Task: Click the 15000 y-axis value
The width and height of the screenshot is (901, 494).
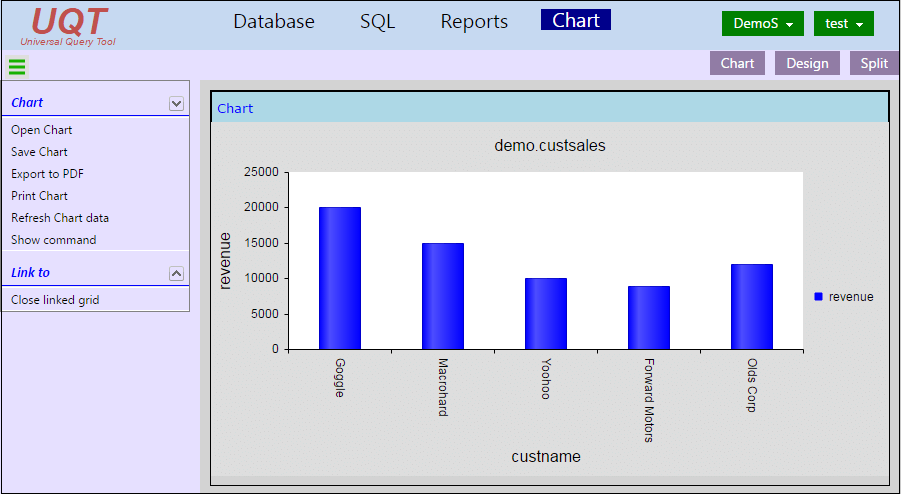Action: 261,243
